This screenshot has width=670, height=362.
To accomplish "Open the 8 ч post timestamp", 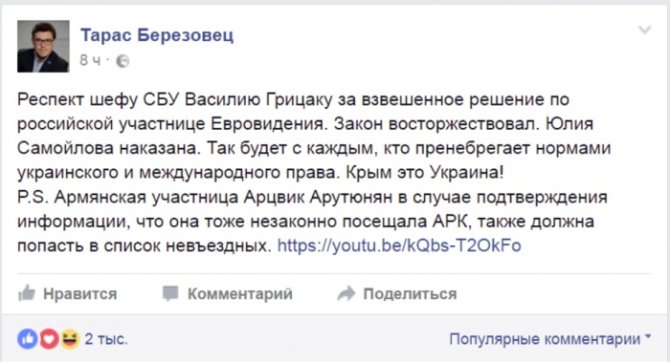I will (x=90, y=61).
